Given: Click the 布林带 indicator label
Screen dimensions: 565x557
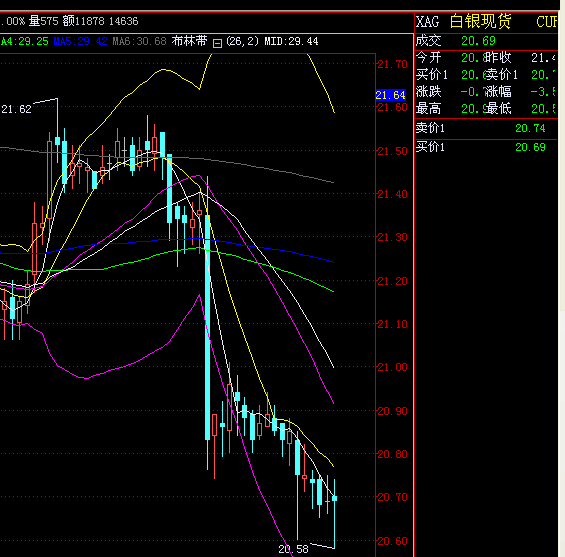Looking at the screenshot, I should click(x=190, y=41).
